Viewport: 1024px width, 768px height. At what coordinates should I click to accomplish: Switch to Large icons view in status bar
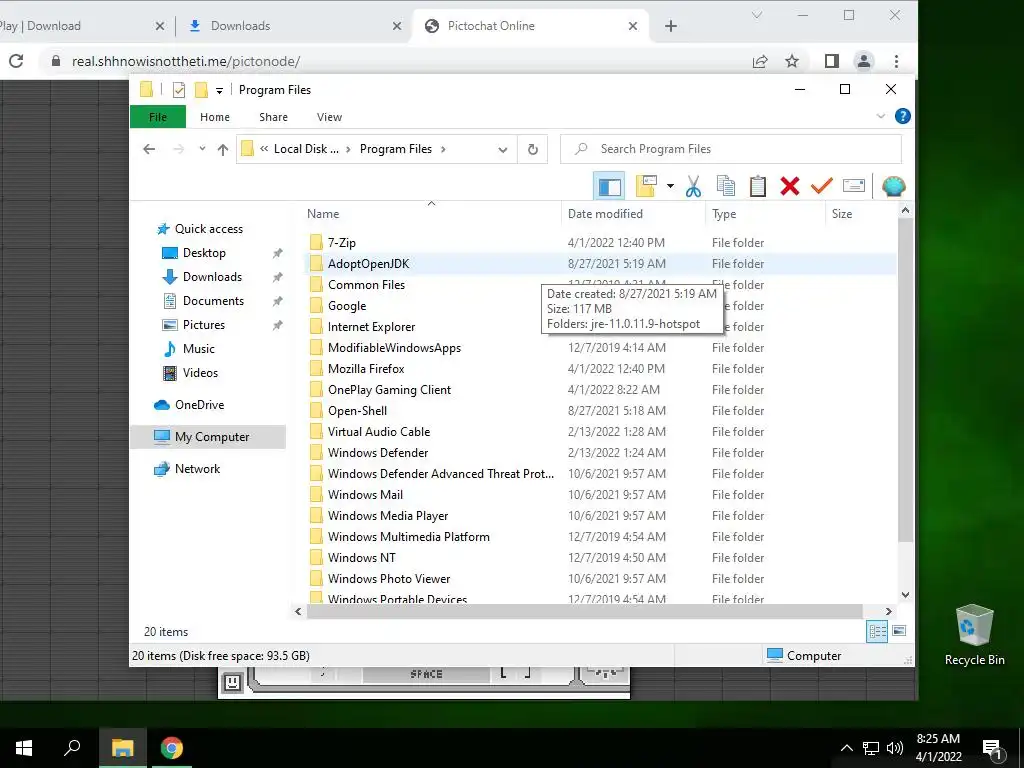899,631
